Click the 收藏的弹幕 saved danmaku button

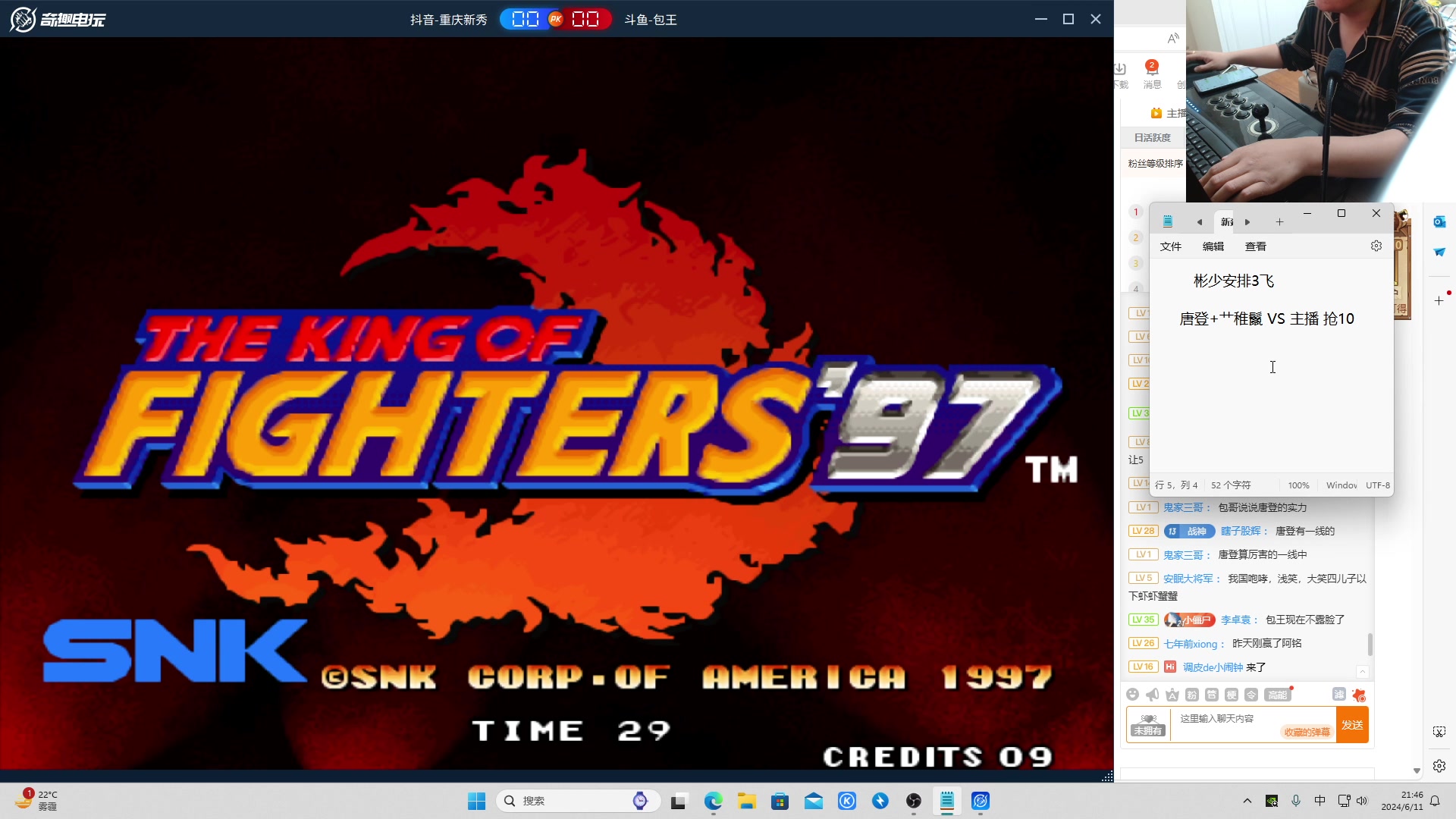(1307, 732)
